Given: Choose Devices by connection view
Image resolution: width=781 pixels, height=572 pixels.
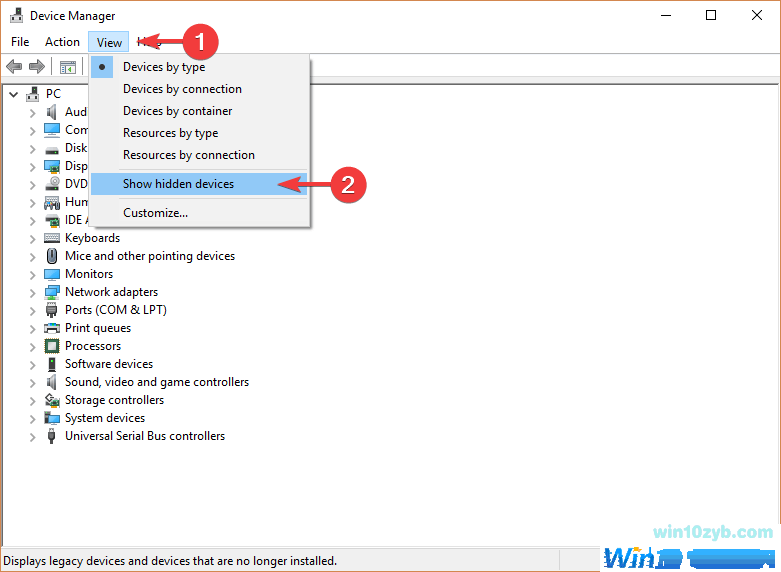Looking at the screenshot, I should tap(182, 89).
